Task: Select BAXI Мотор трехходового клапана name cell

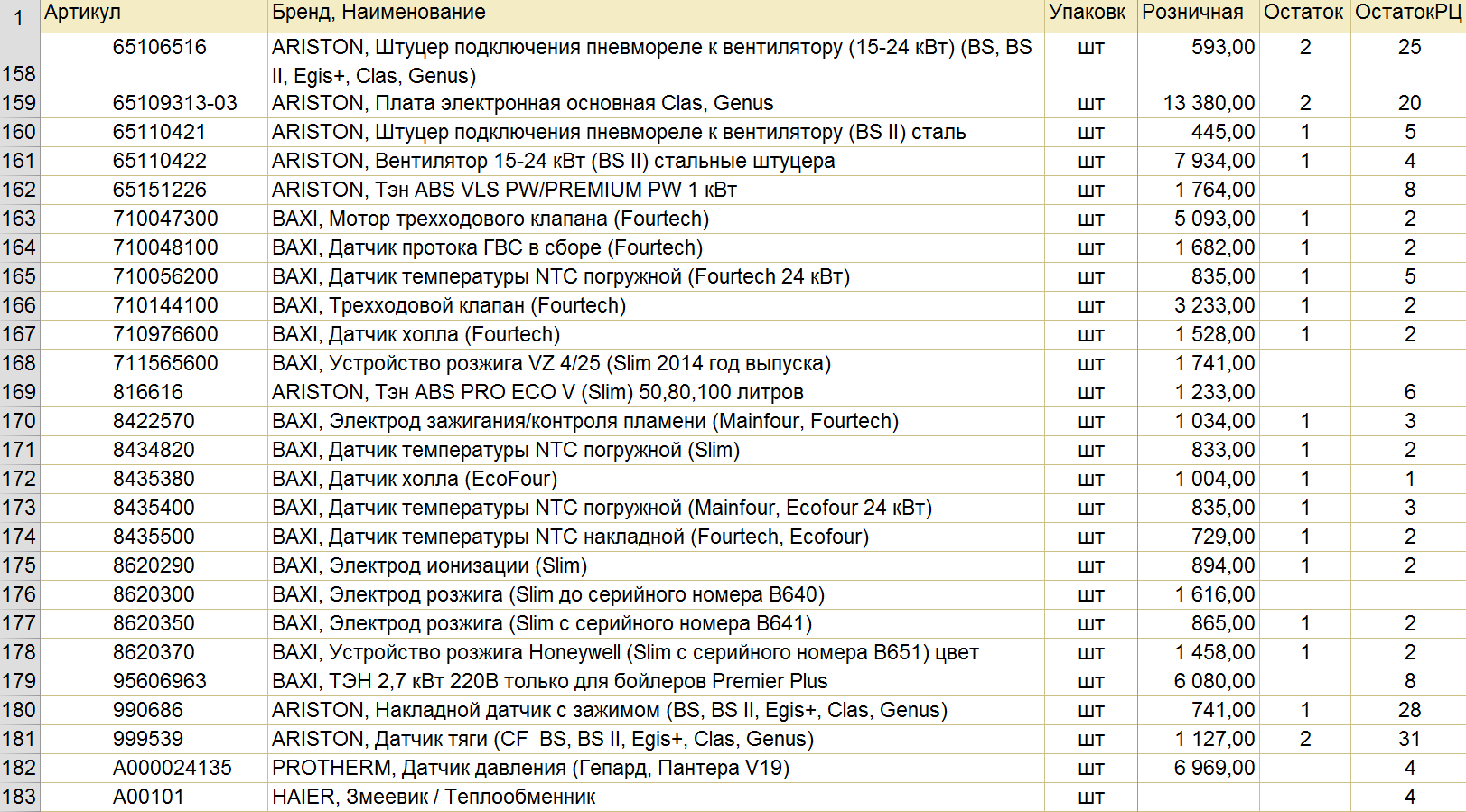Action: 656,219
